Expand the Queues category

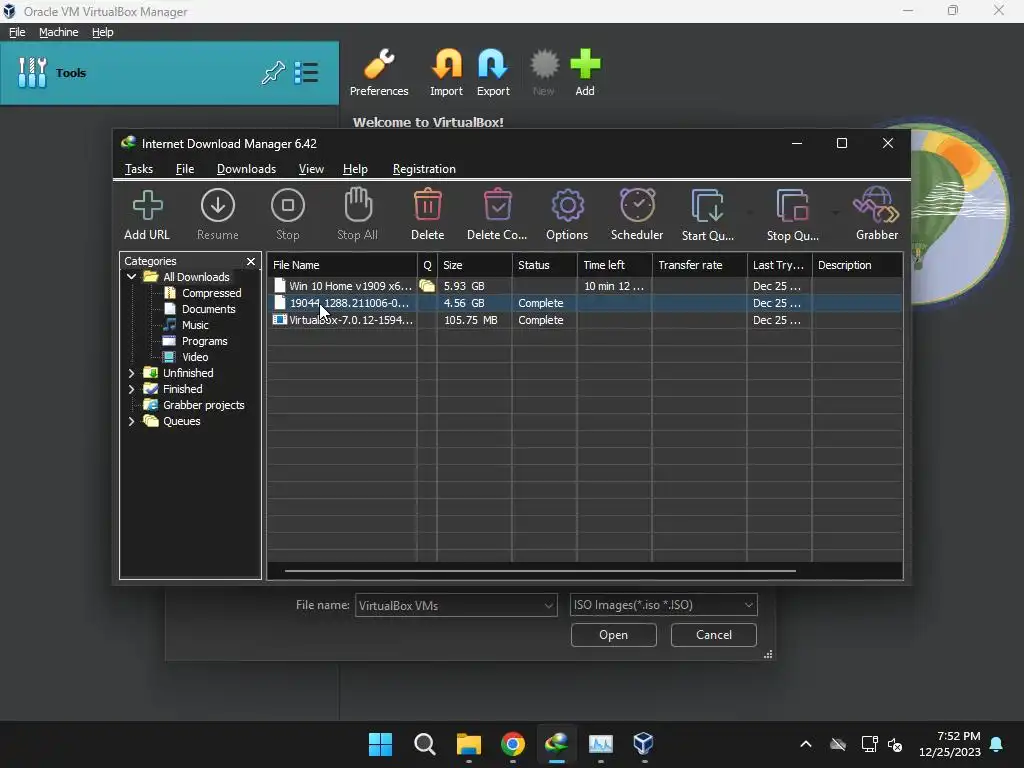tap(131, 421)
